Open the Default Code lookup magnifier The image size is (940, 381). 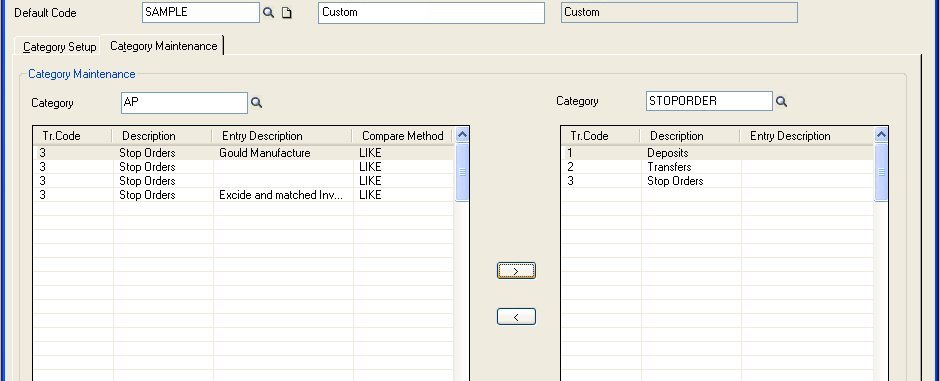click(x=269, y=13)
